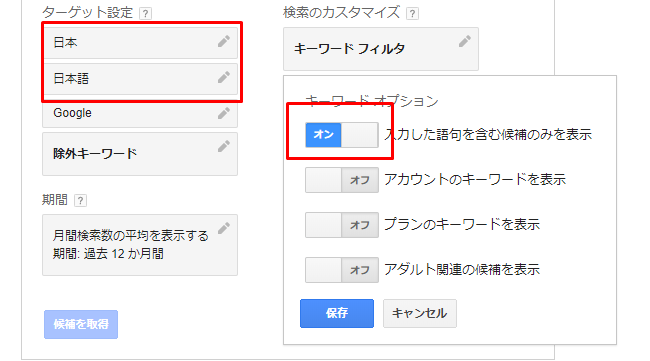Edit the 日本 location pencil icon
The height and width of the screenshot is (361, 650).
coord(224,41)
